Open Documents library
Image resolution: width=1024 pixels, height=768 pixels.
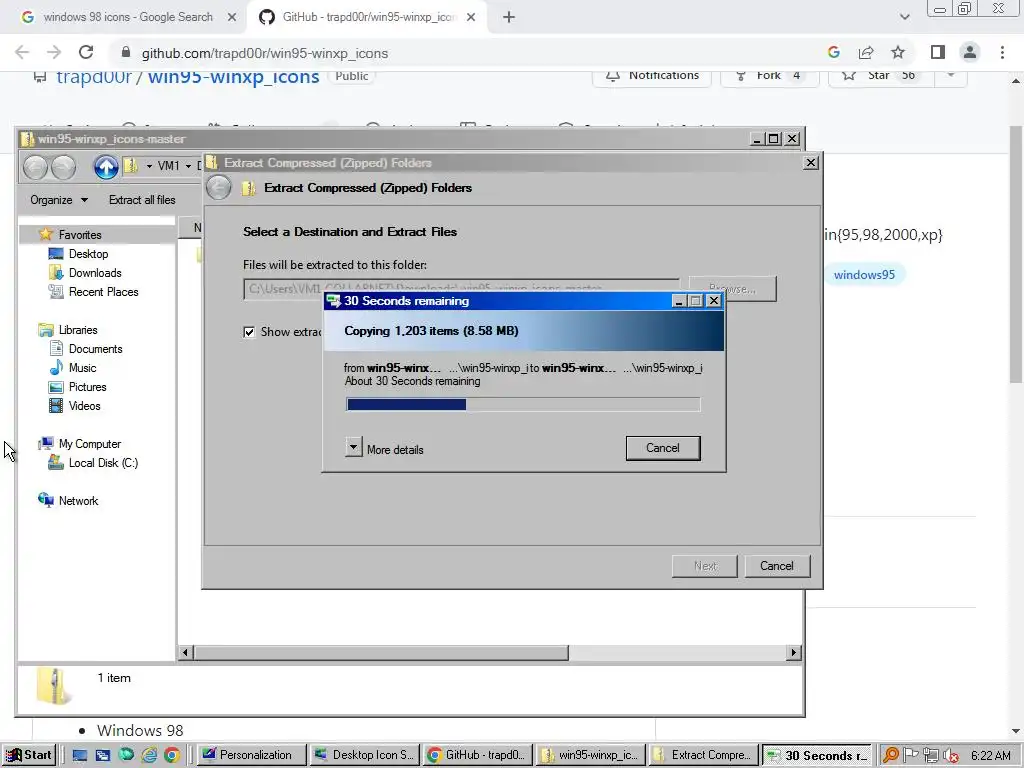pos(95,349)
